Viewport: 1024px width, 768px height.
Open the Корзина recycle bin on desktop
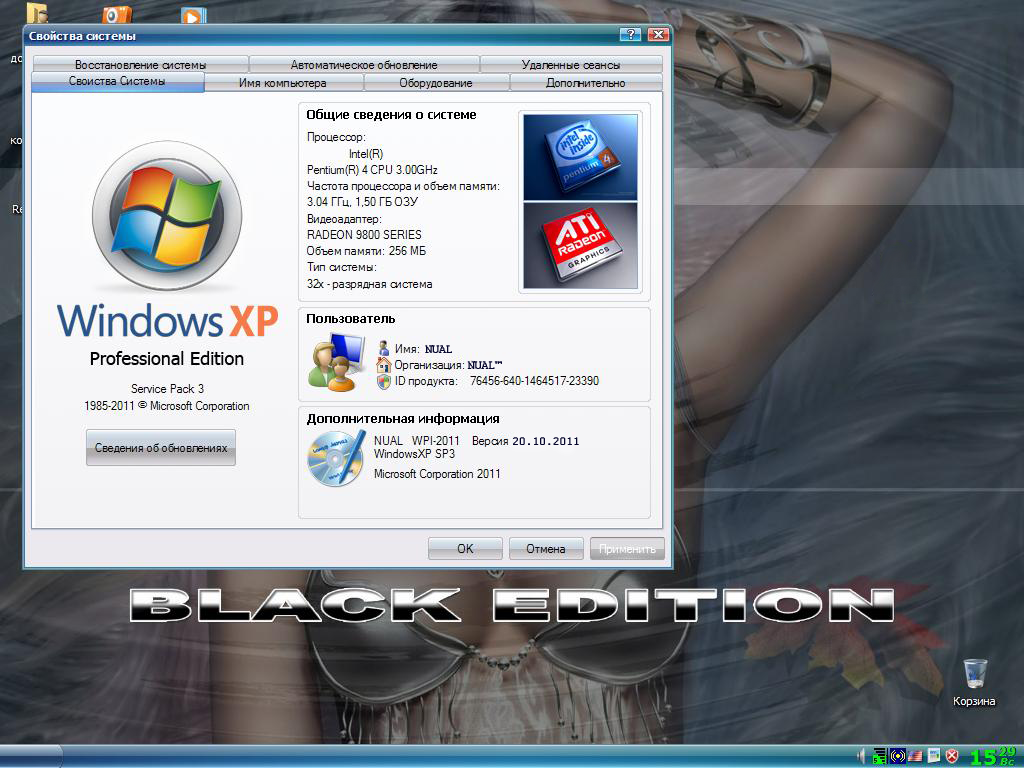[974, 683]
